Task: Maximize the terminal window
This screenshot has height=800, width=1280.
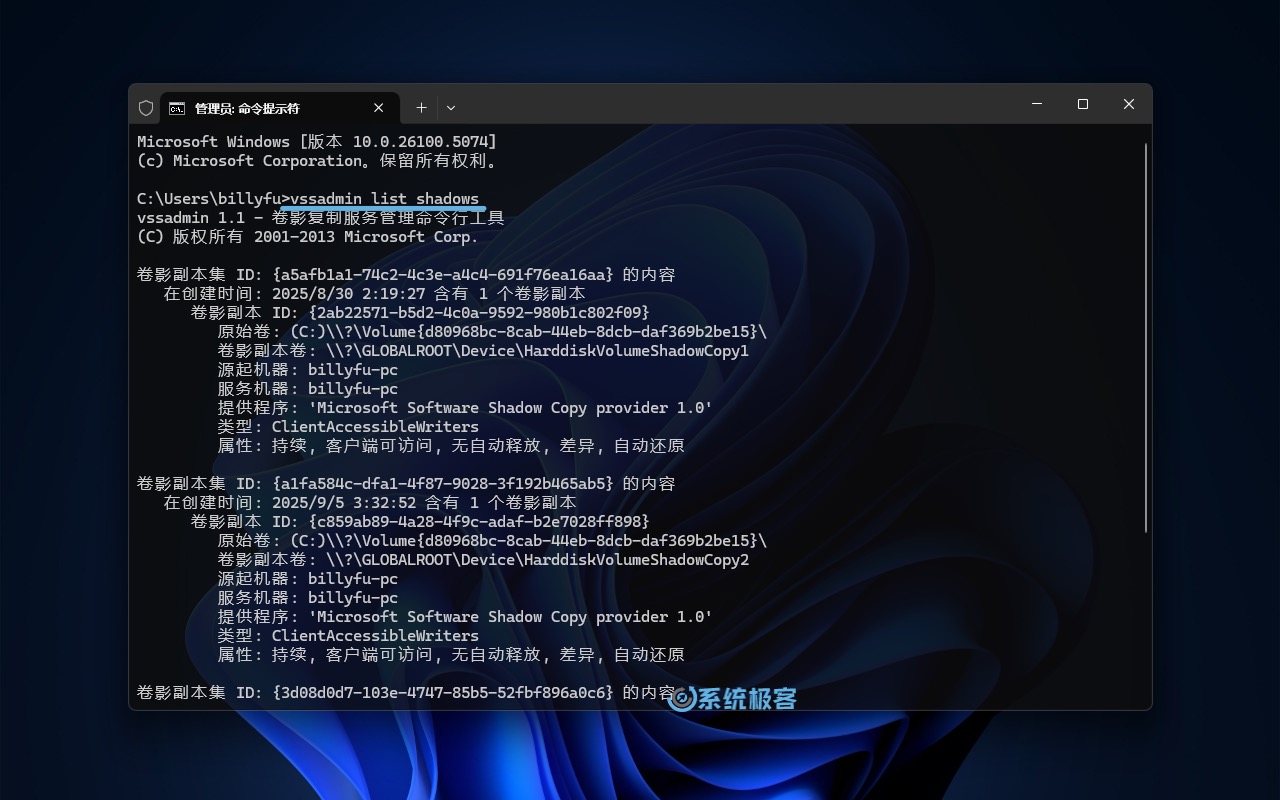Action: click(x=1083, y=104)
